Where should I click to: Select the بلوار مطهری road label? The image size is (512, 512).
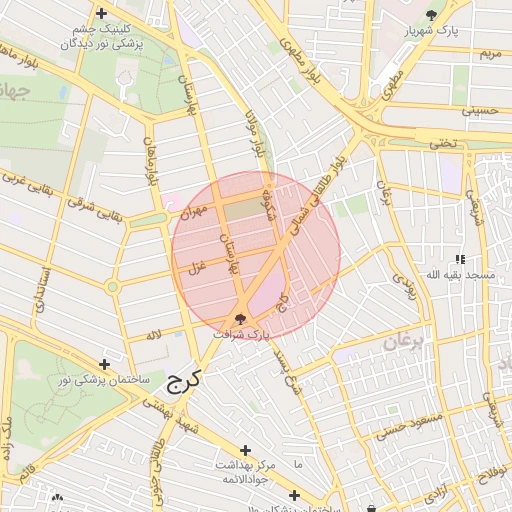300,61
